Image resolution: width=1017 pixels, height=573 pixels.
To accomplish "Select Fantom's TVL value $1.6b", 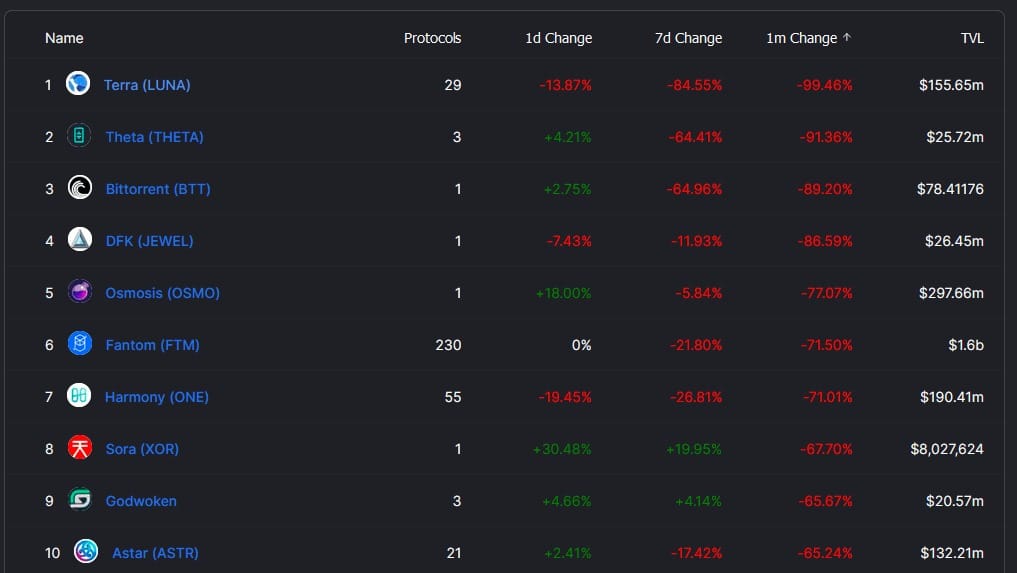I will [966, 345].
